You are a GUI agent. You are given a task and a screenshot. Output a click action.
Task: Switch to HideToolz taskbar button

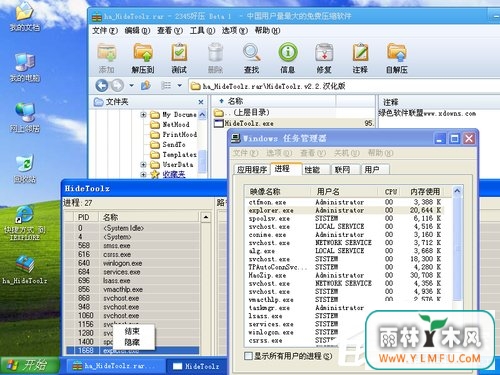[197, 366]
